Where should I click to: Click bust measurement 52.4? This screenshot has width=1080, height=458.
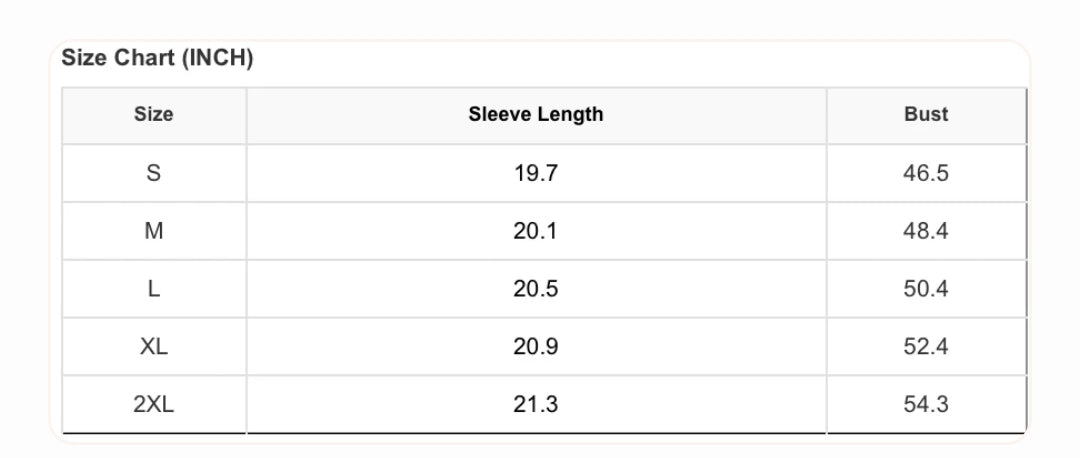point(926,347)
